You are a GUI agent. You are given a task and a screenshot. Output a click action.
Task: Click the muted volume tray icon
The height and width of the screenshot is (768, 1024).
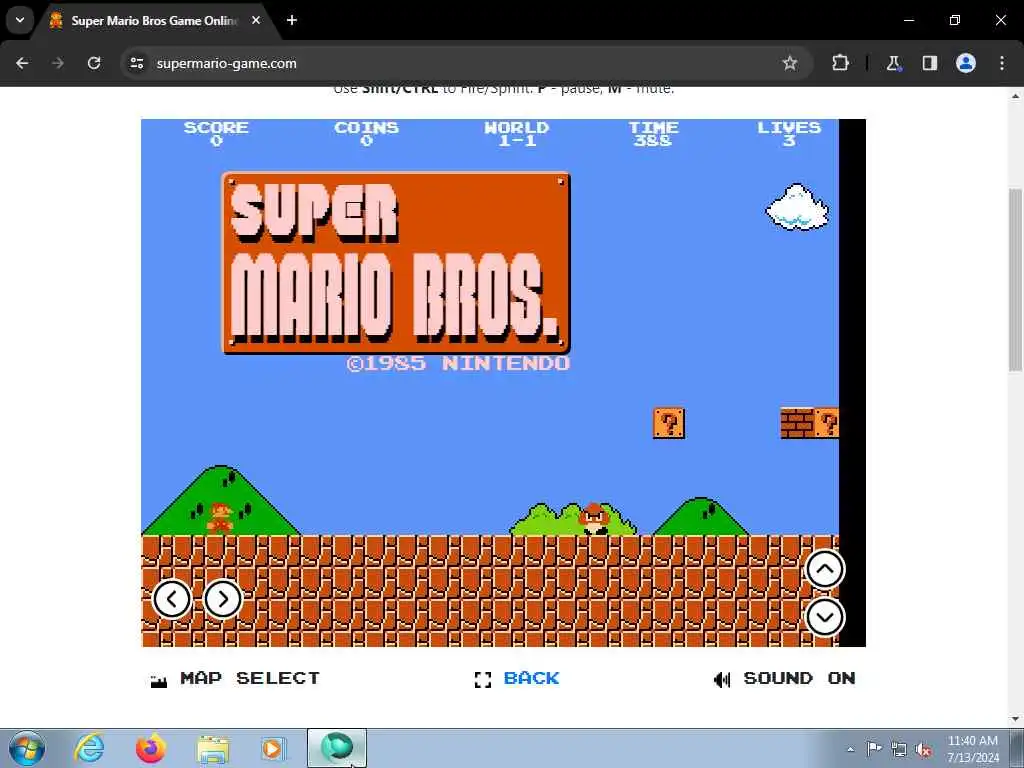pyautogui.click(x=923, y=749)
